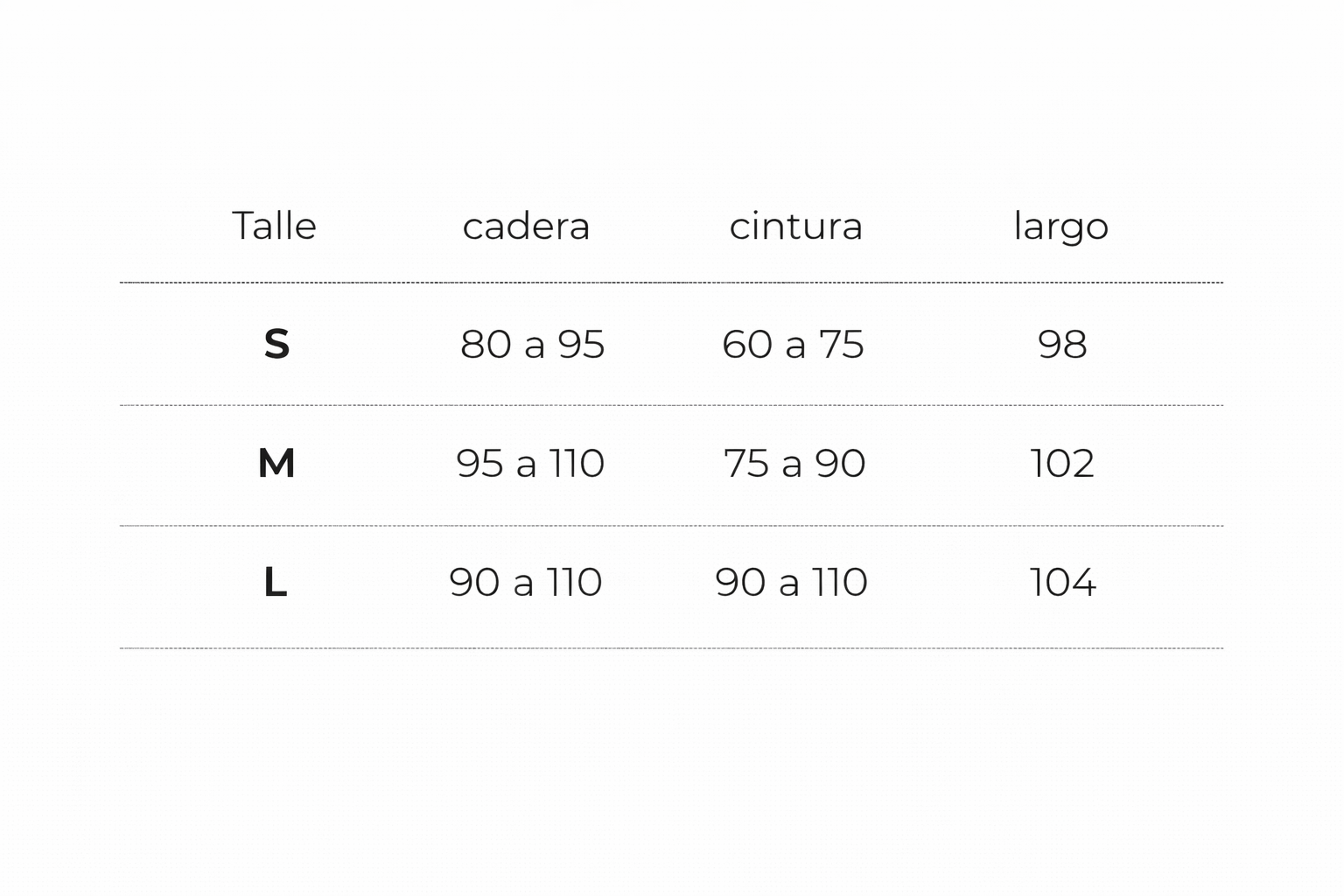
Task: Click the largo value 98
Action: [1062, 344]
